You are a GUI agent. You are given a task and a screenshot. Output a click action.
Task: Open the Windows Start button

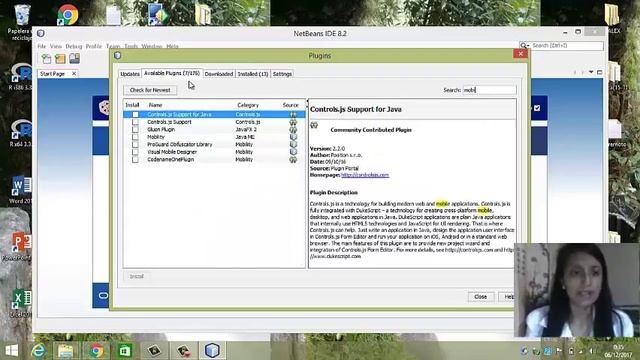point(11,351)
